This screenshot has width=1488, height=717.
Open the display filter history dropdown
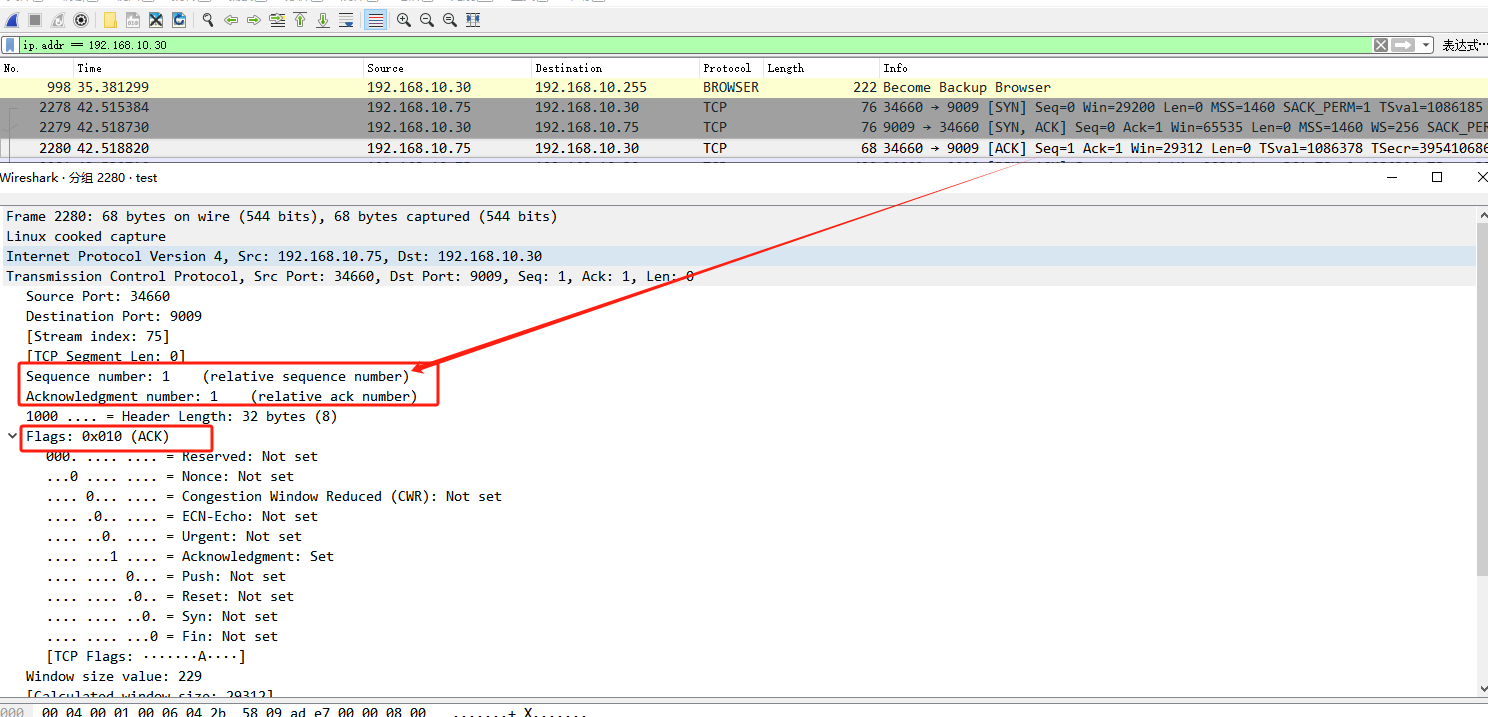coord(1425,45)
